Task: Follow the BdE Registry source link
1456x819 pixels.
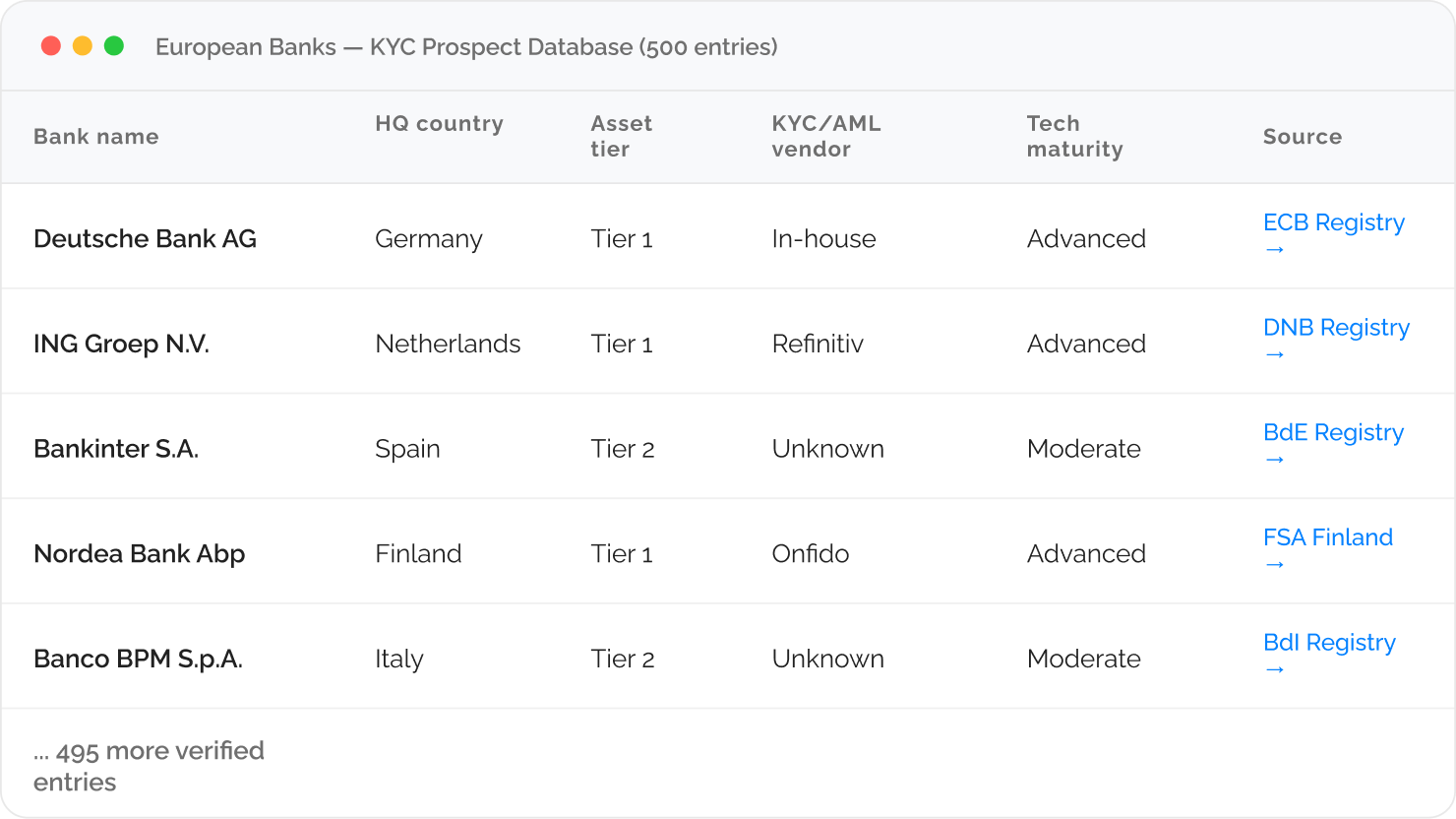Action: (1333, 433)
